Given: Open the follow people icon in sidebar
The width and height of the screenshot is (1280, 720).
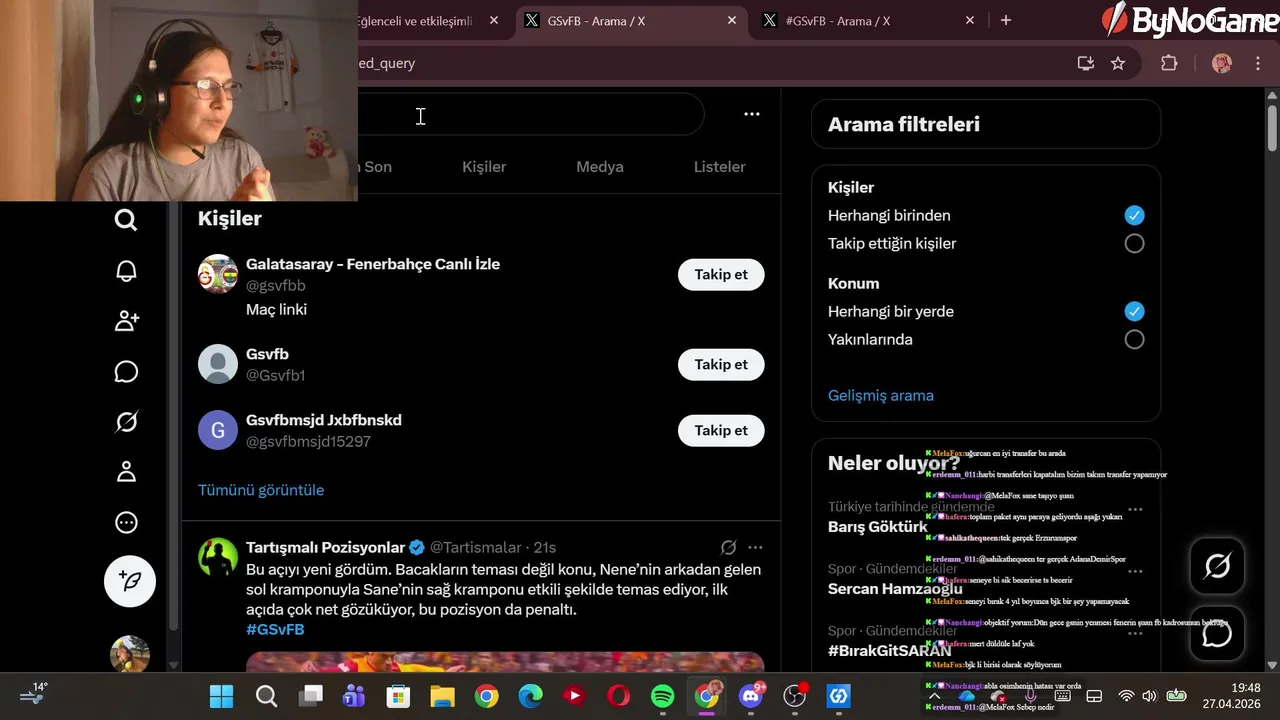Looking at the screenshot, I should [x=126, y=321].
